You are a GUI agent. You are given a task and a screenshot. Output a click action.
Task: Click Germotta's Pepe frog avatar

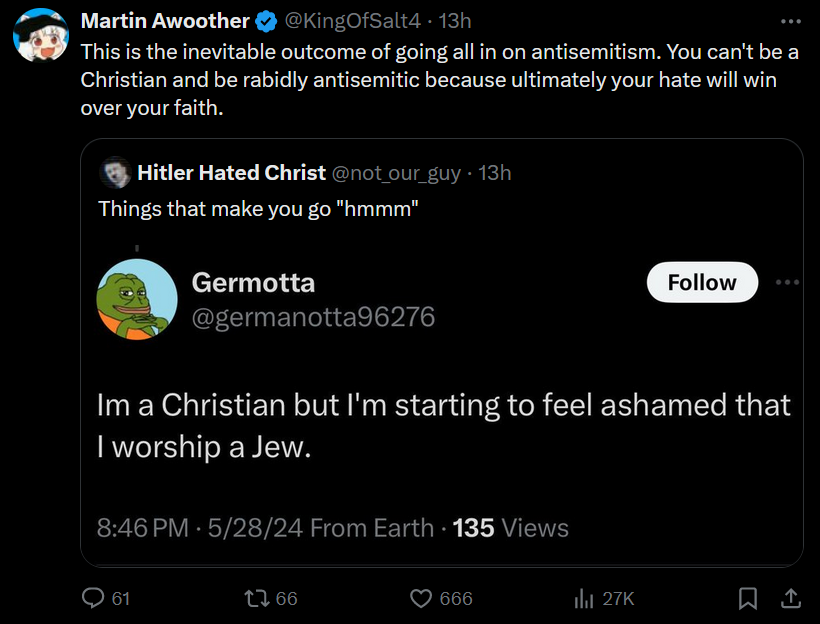(x=137, y=299)
